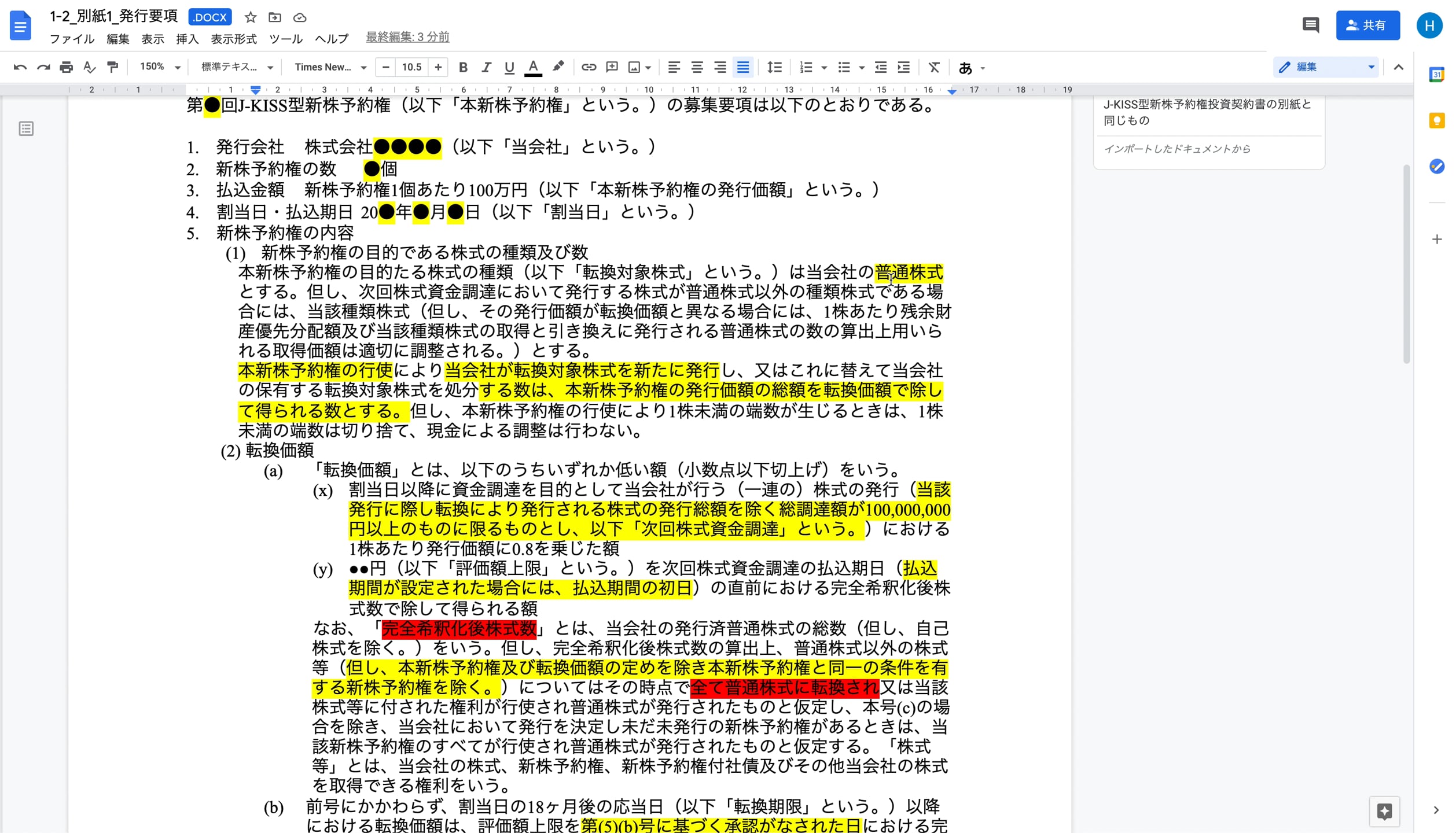Select the paint format tool
Viewport: 1456px width, 833px height.
(112, 67)
